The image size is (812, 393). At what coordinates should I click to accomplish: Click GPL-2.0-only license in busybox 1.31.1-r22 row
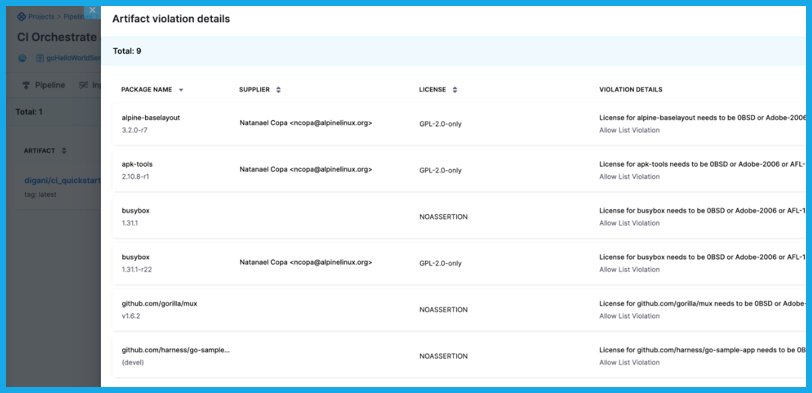[441, 264]
